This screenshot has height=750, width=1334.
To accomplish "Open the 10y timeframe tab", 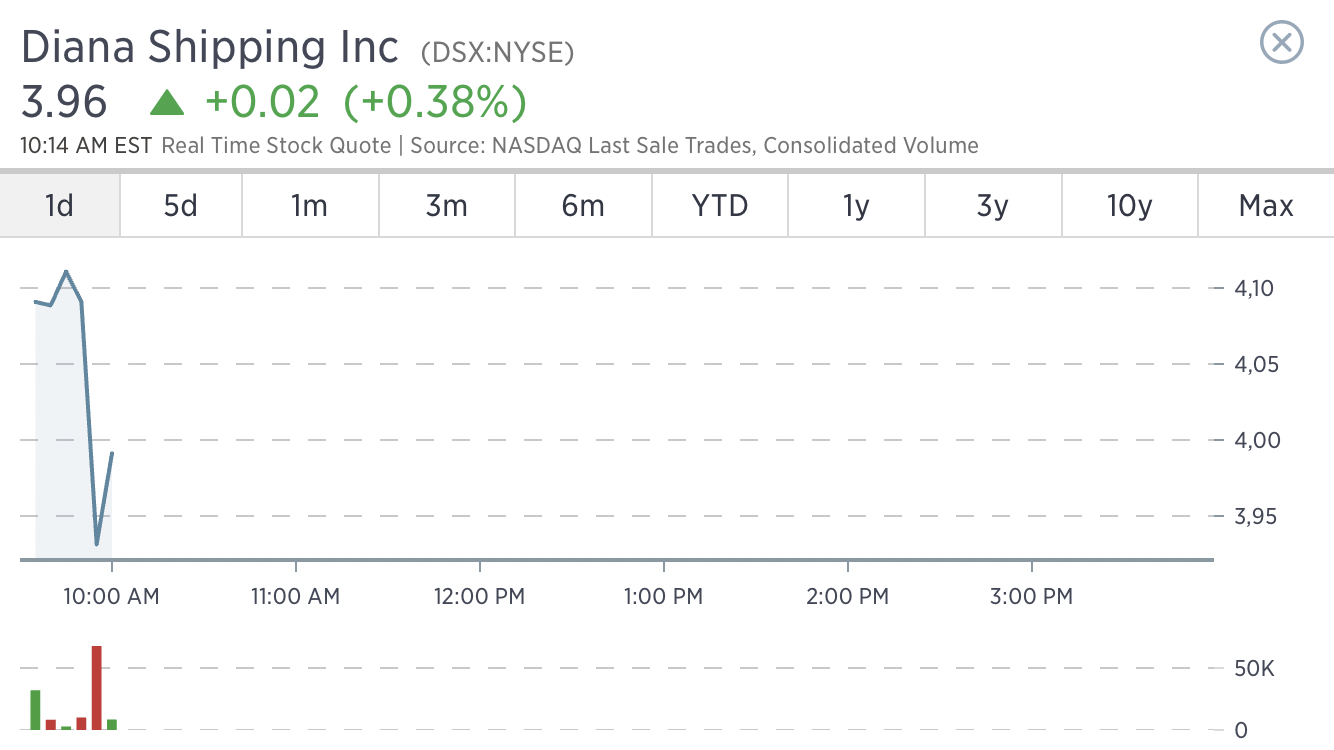I will [1130, 206].
